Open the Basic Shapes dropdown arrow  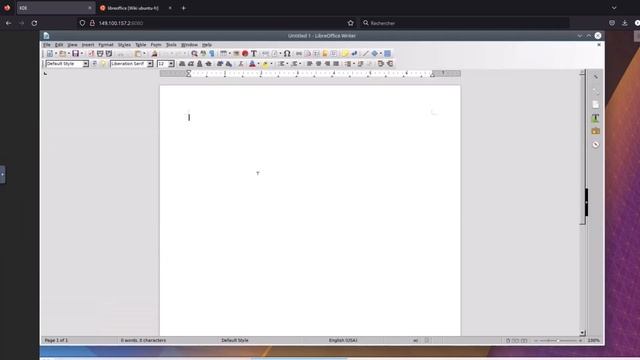380,53
